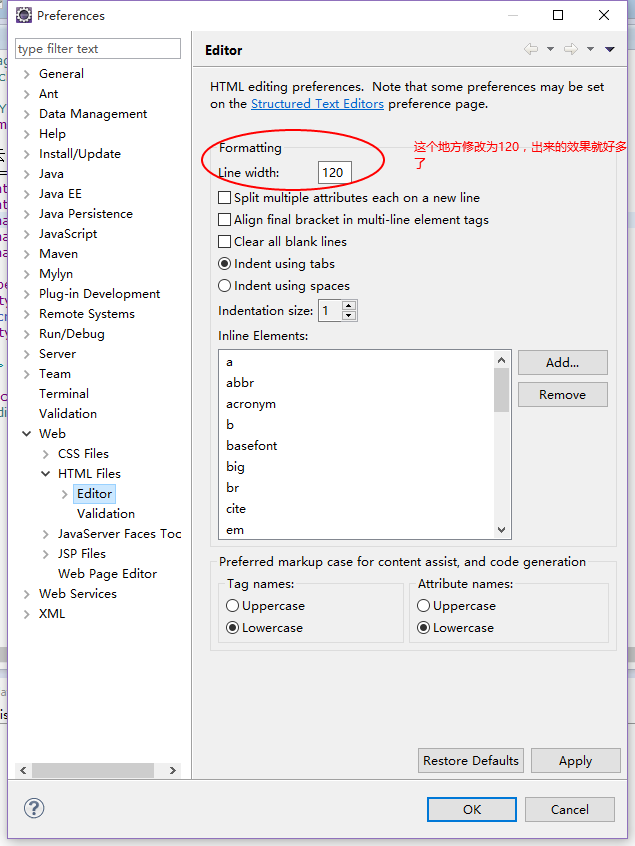Click the forward navigation arrow icon
635x846 pixels.
click(571, 49)
